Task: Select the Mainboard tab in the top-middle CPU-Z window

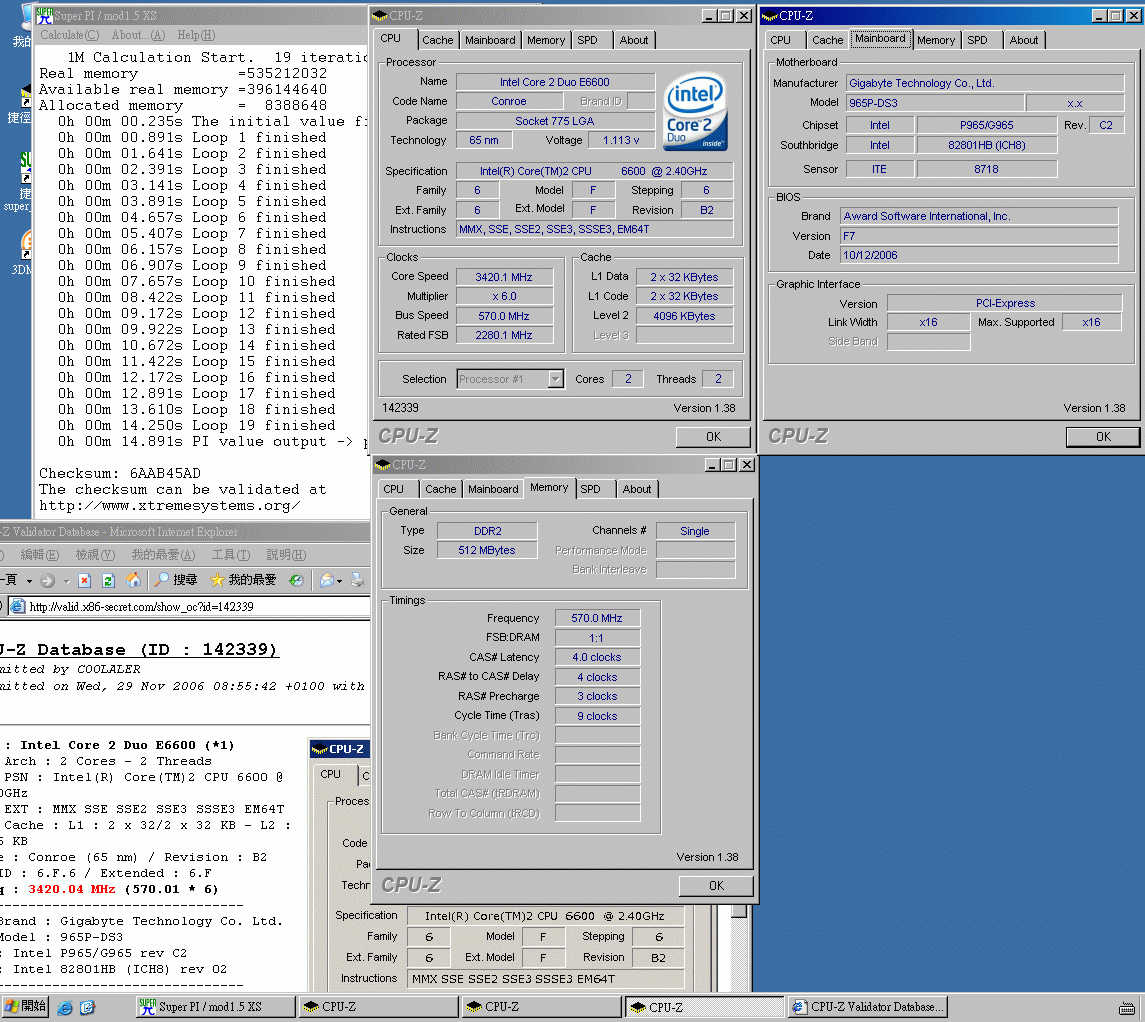Action: [490, 40]
